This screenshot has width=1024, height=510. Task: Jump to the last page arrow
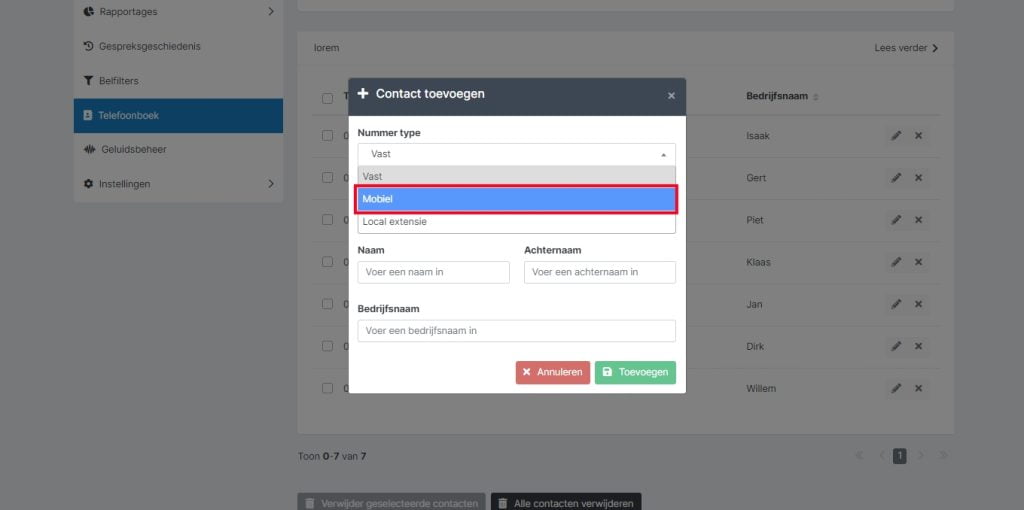[943, 456]
